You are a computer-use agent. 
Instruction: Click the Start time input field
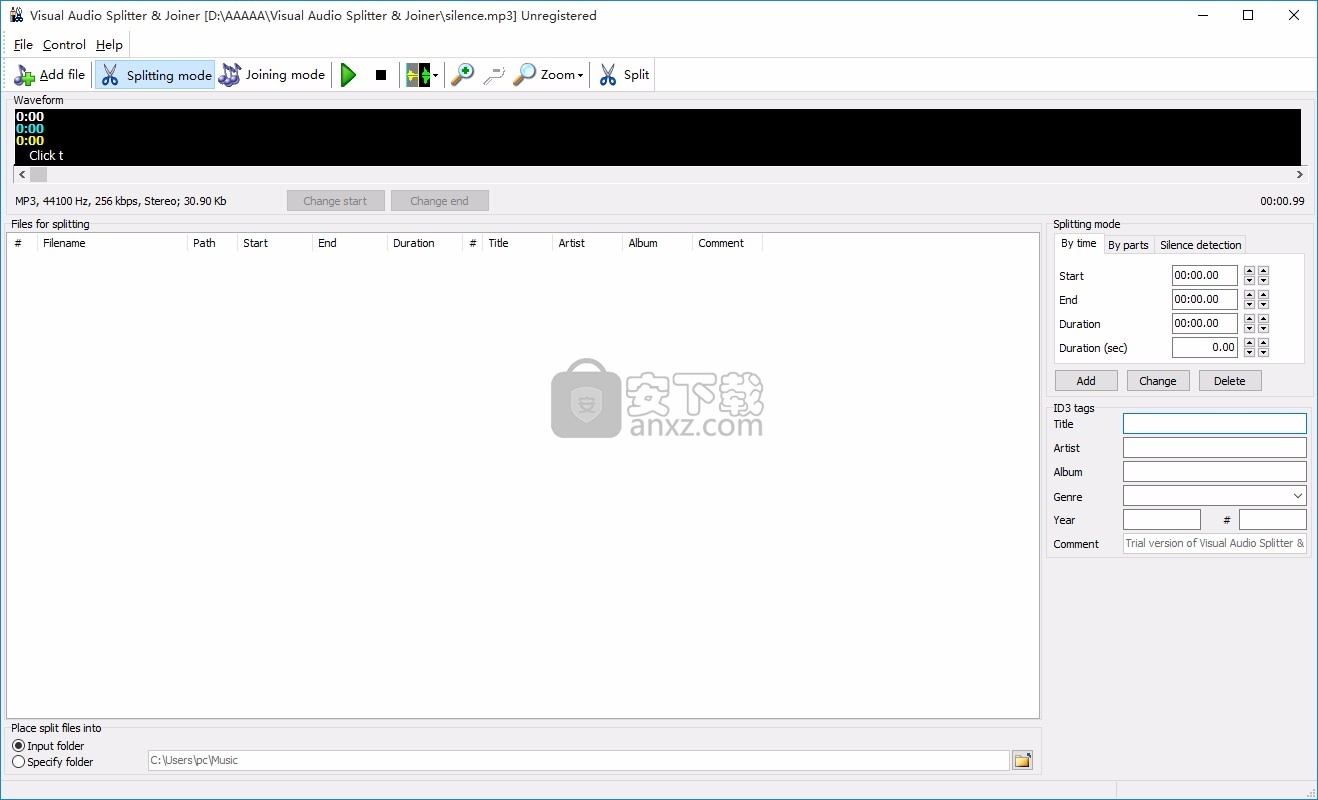pyautogui.click(x=1205, y=275)
